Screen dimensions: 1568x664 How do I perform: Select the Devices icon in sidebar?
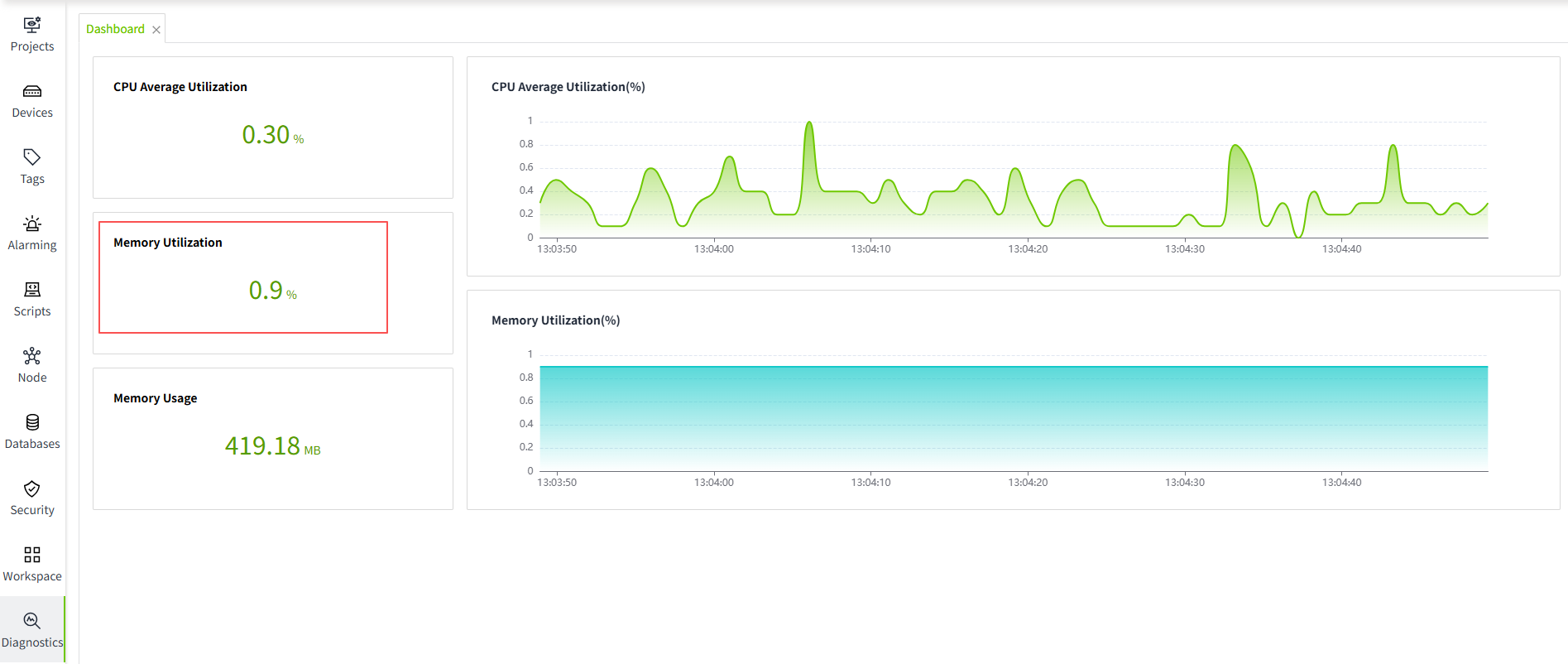(32, 92)
